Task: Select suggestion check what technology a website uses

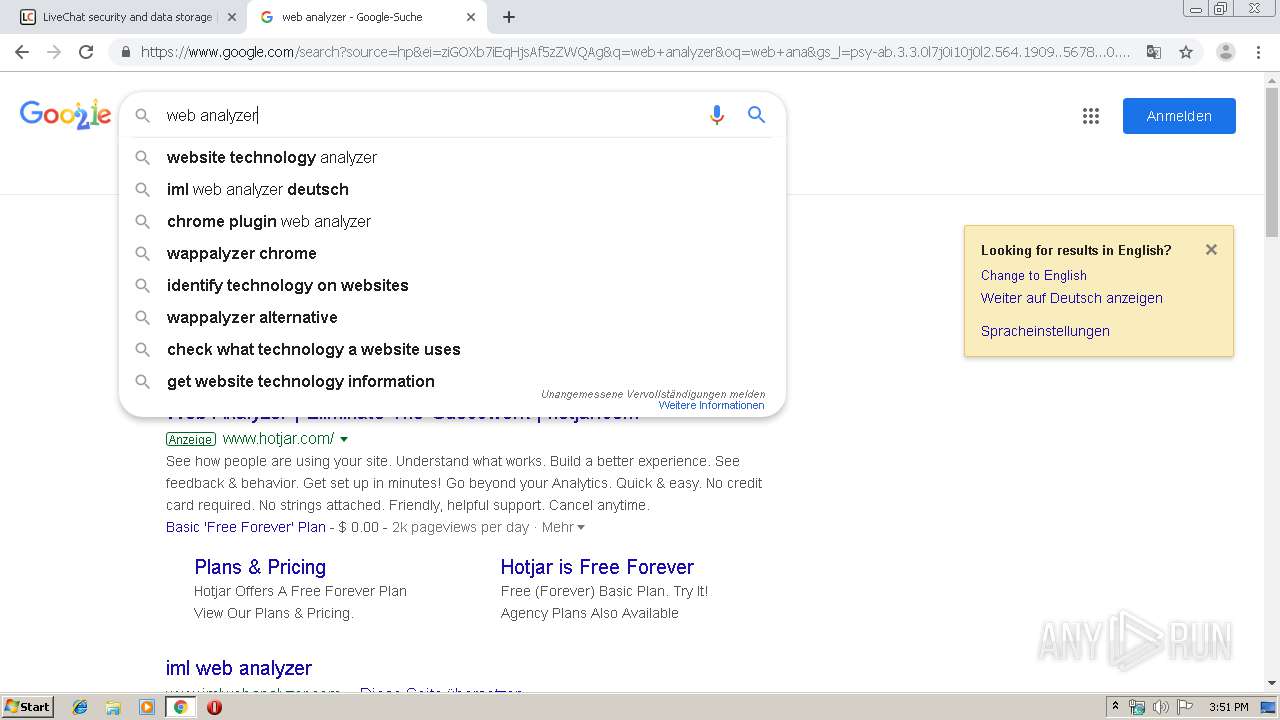Action: (x=452, y=349)
